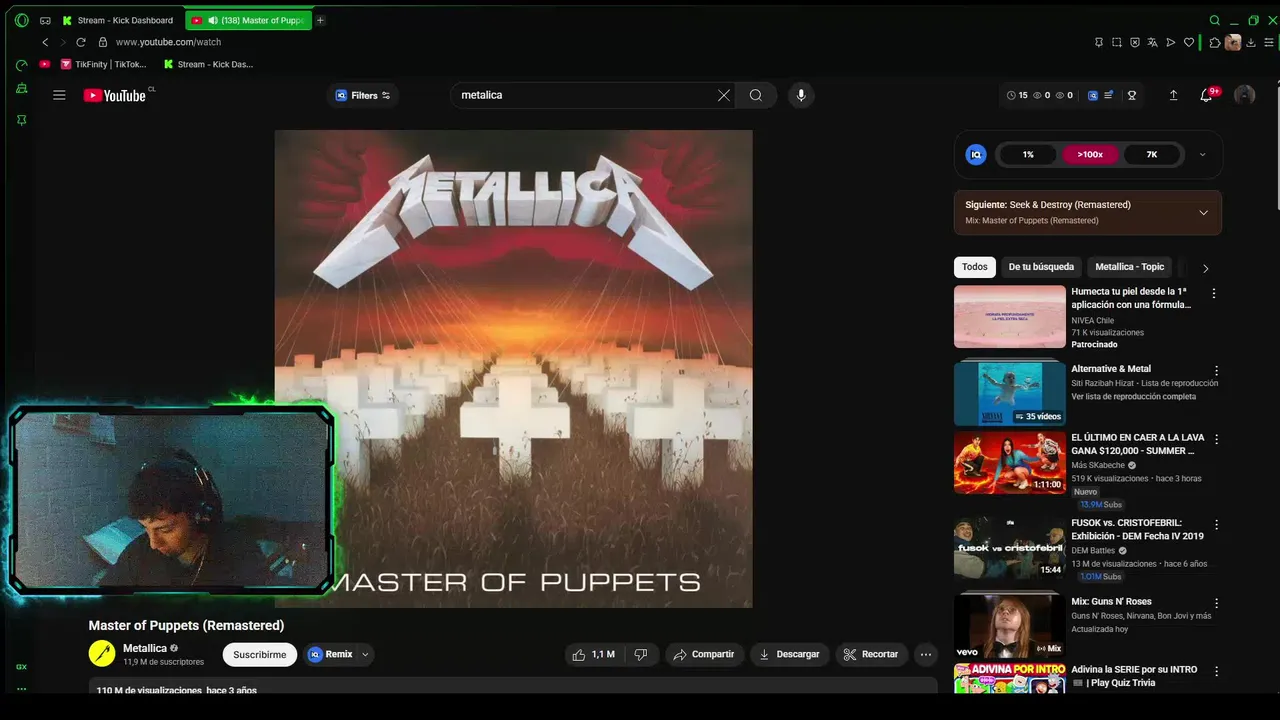Clear the search box with the X
The width and height of the screenshot is (1280, 720).
(724, 95)
